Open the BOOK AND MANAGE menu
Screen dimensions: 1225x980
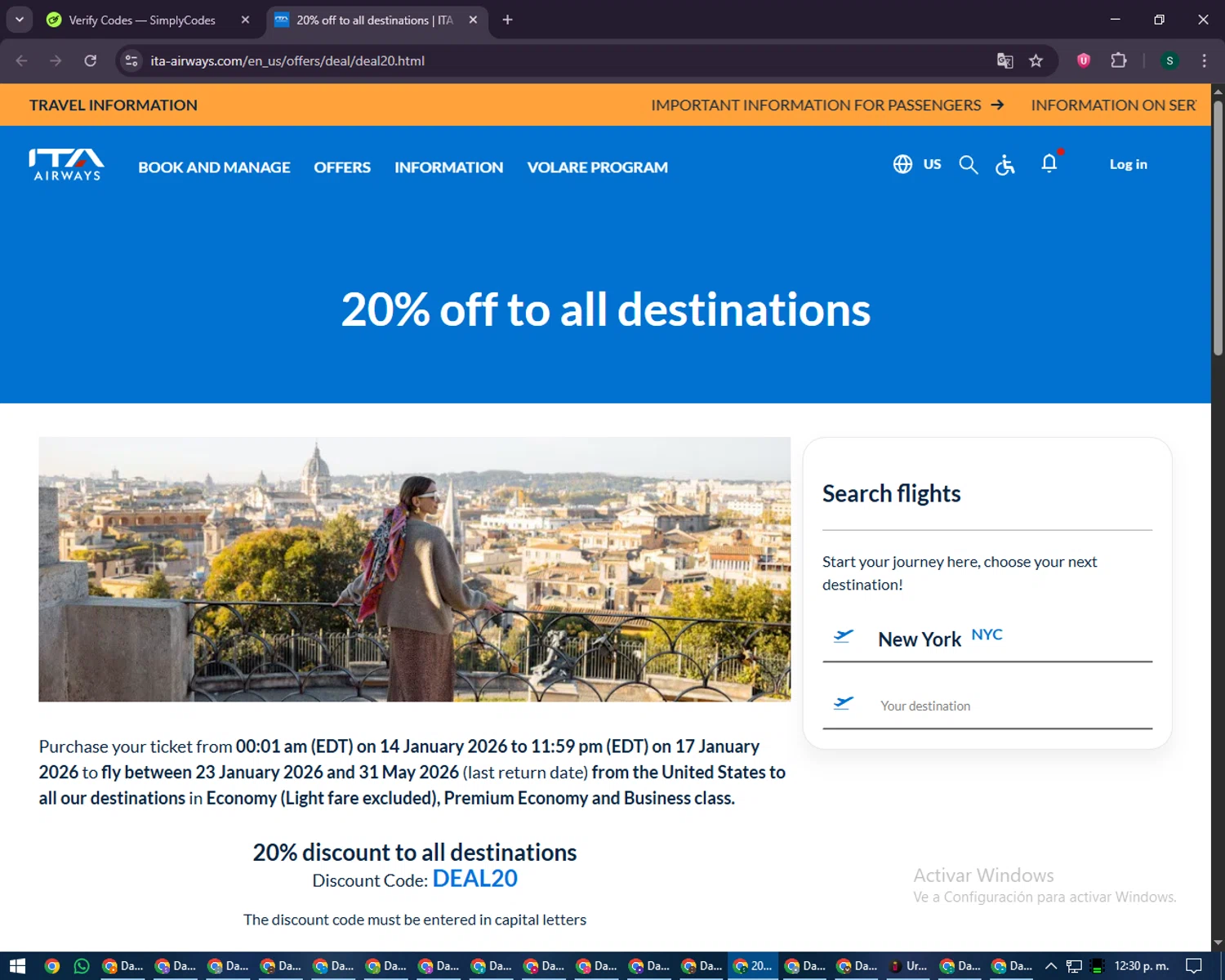214,167
